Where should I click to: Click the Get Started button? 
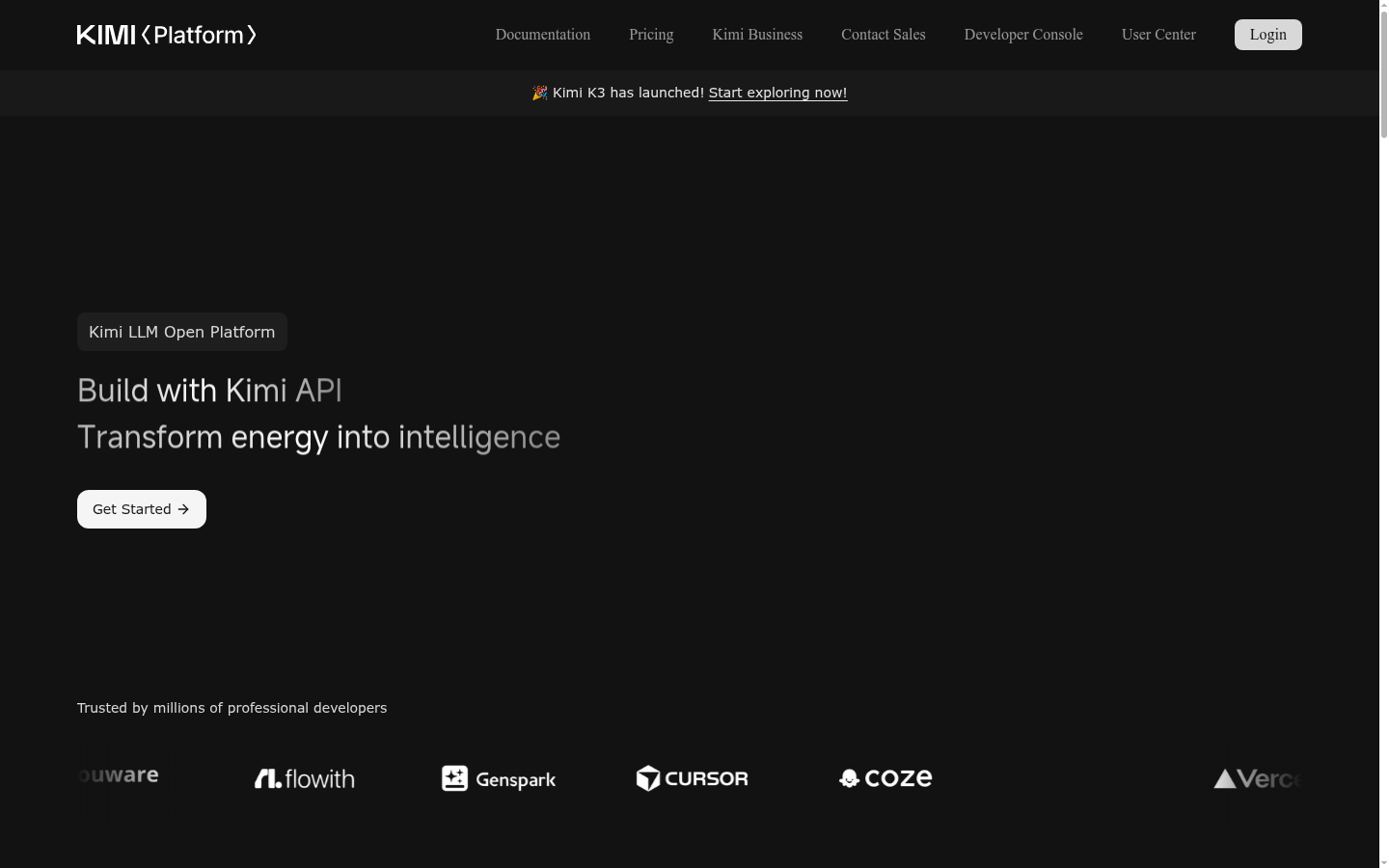click(142, 509)
